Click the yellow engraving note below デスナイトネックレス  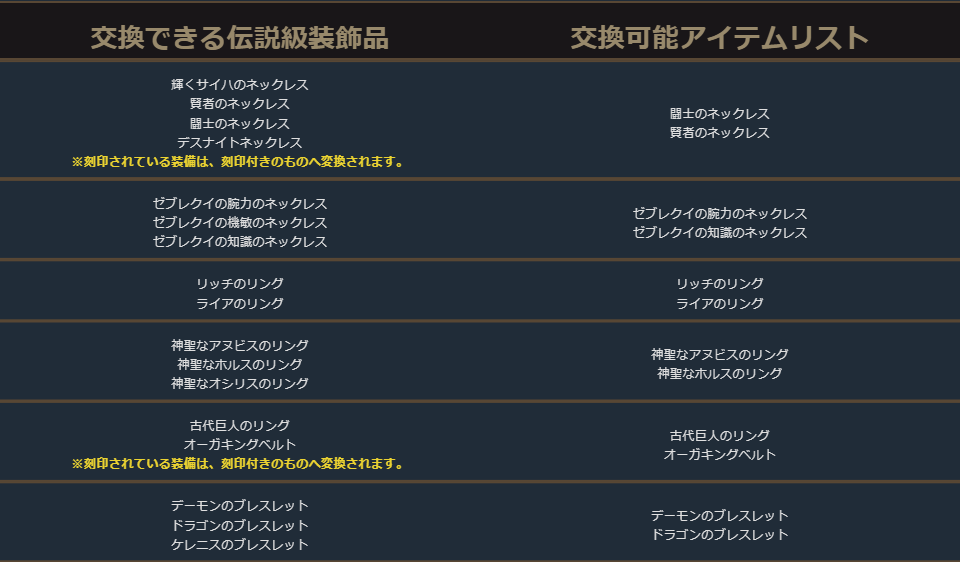tap(239, 162)
